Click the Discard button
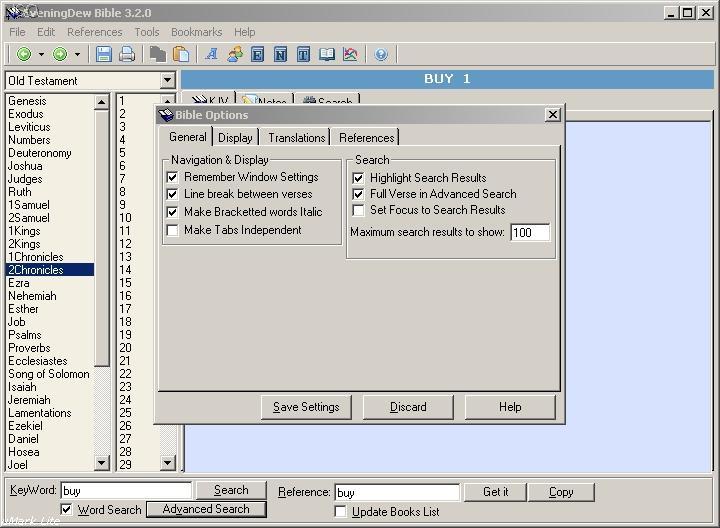The image size is (720, 528). coord(408,407)
